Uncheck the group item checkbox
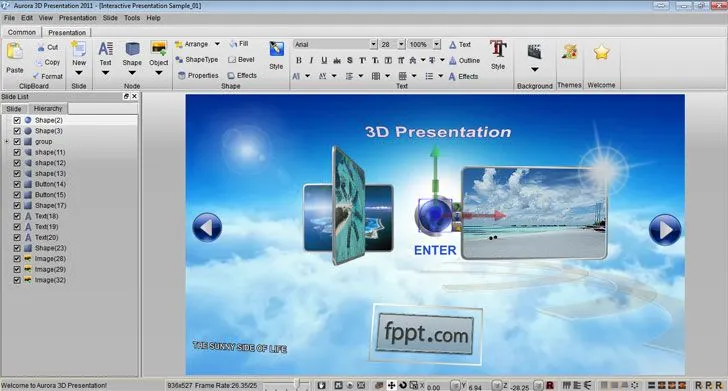This screenshot has width=728, height=391. point(17,142)
